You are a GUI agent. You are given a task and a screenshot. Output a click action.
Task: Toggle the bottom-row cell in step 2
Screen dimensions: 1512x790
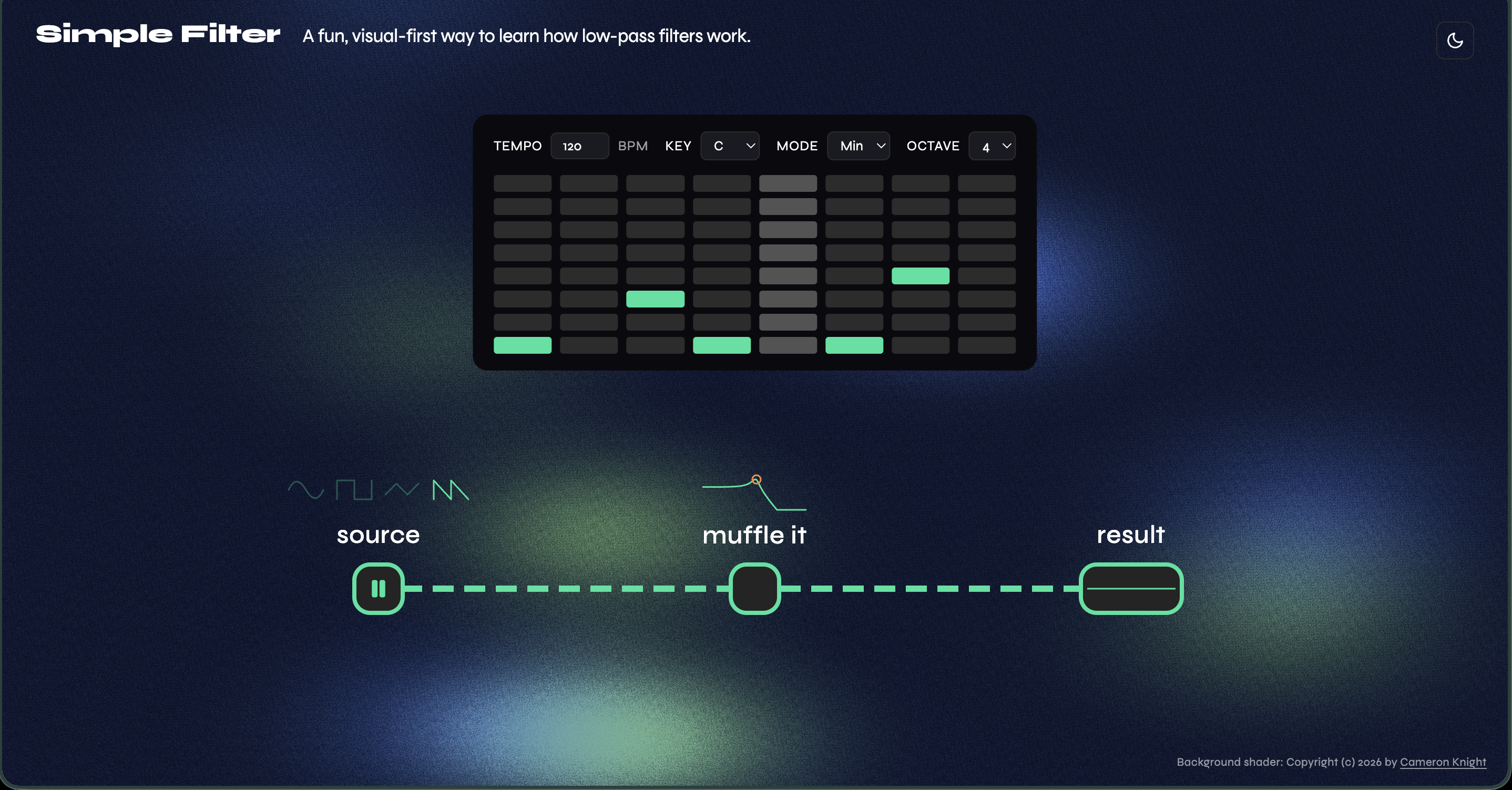589,345
